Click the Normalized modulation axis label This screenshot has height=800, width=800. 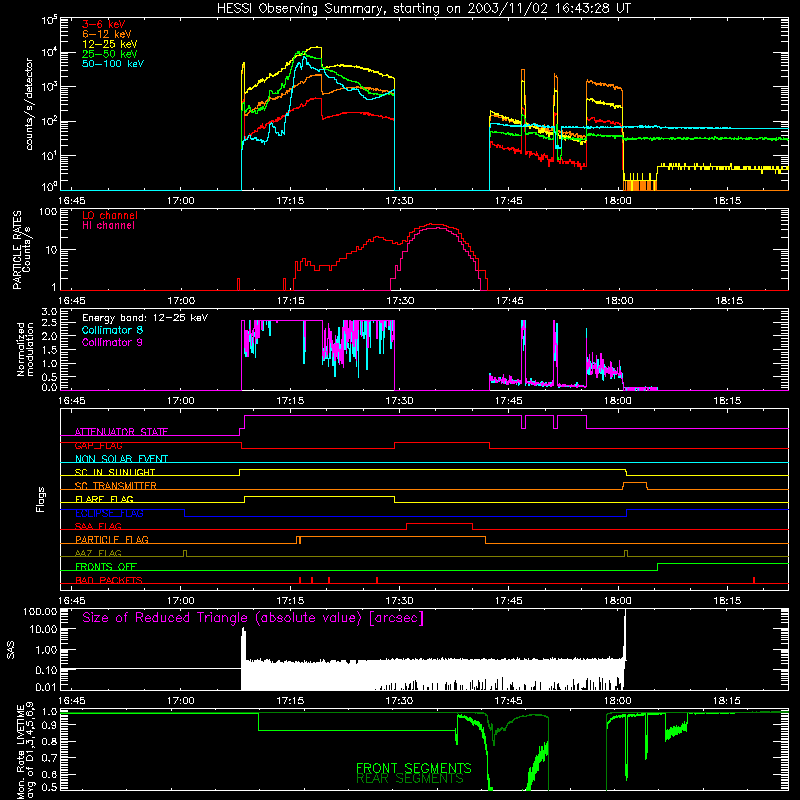coord(25,349)
